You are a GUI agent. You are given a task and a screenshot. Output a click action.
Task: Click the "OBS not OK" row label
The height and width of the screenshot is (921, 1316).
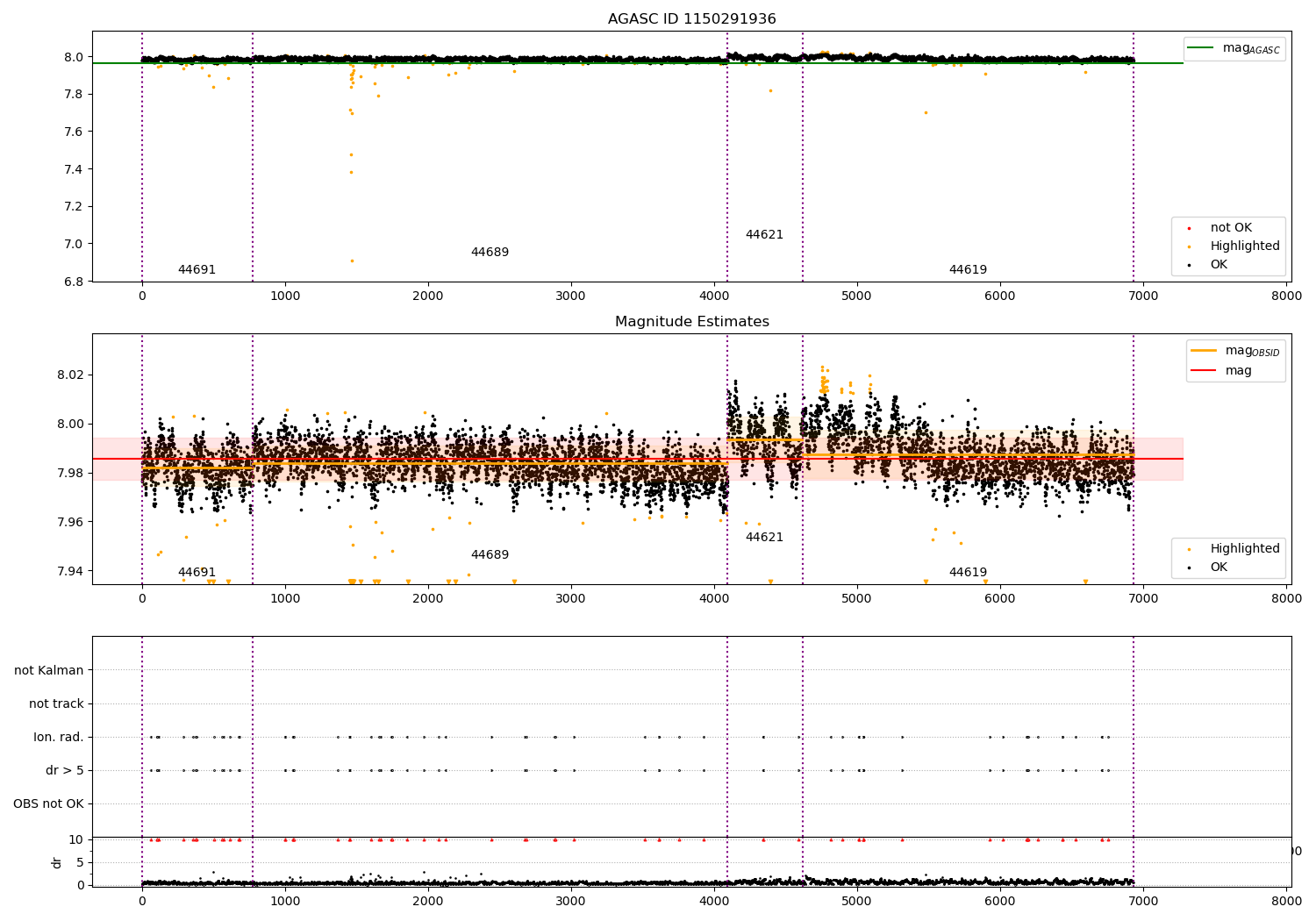click(48, 803)
